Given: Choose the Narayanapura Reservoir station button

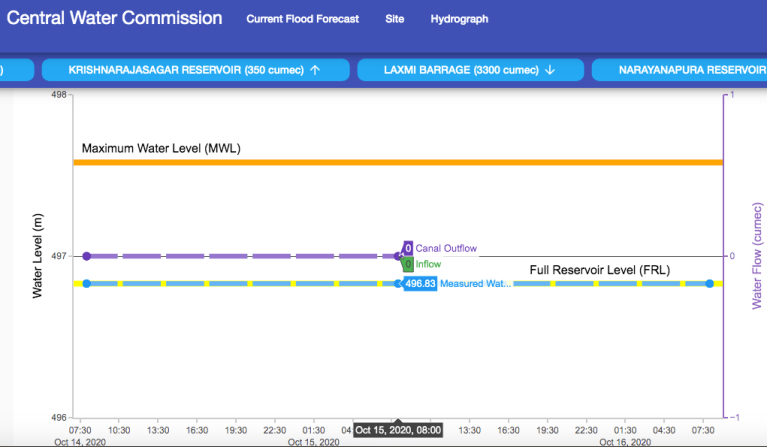Looking at the screenshot, I should 678,70.
